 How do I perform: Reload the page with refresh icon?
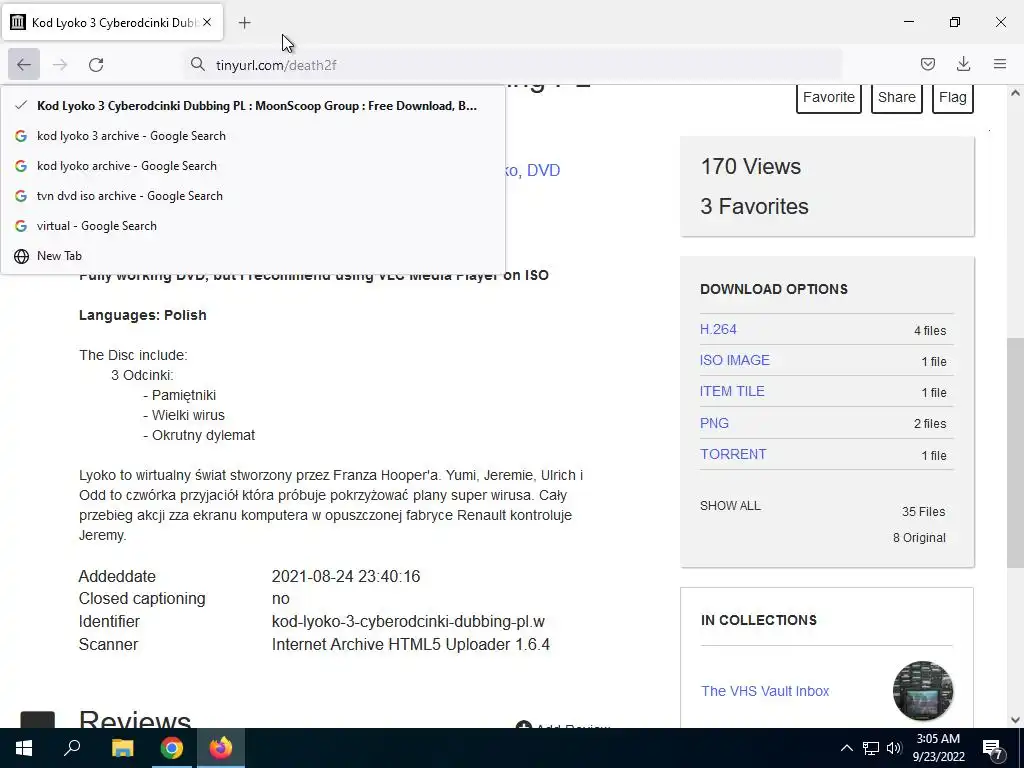(x=96, y=65)
